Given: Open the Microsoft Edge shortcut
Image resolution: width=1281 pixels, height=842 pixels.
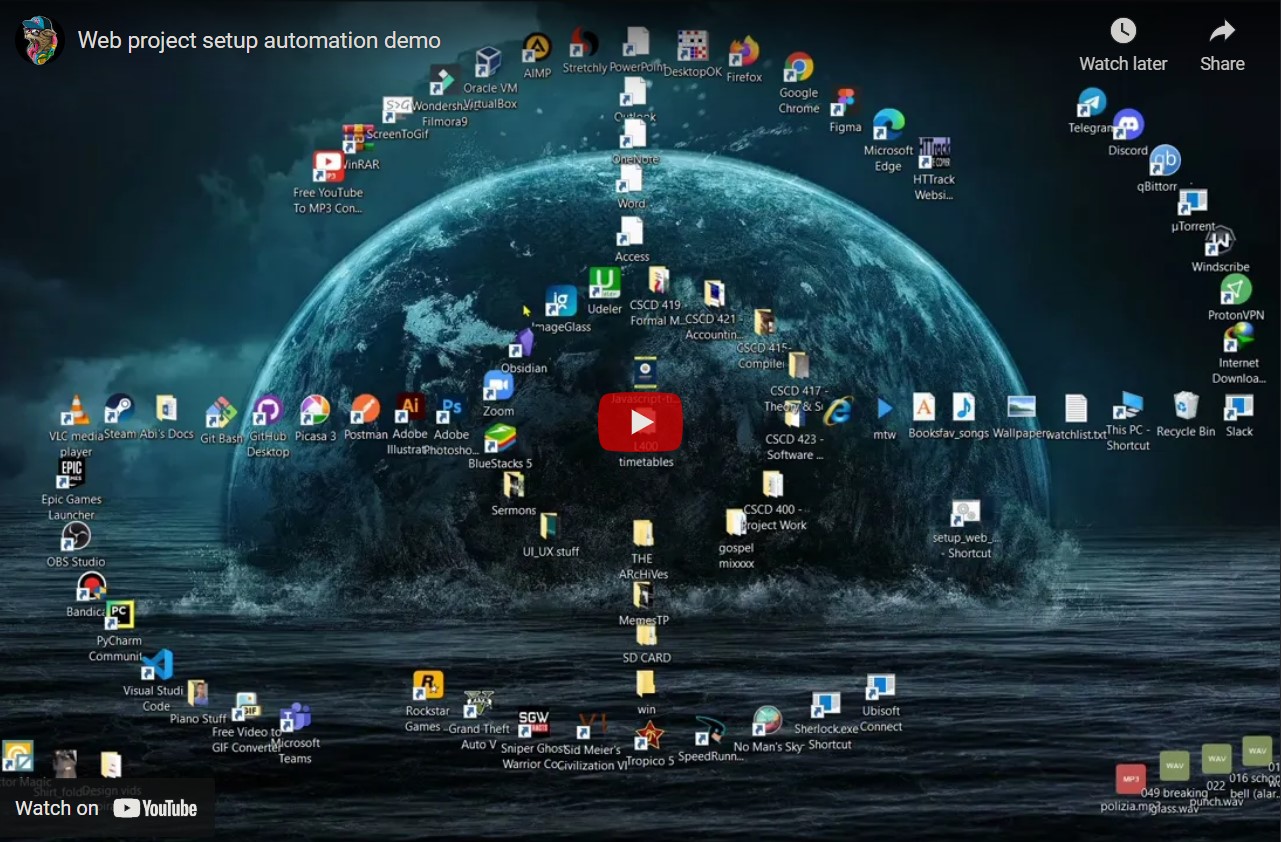Looking at the screenshot, I should (888, 126).
